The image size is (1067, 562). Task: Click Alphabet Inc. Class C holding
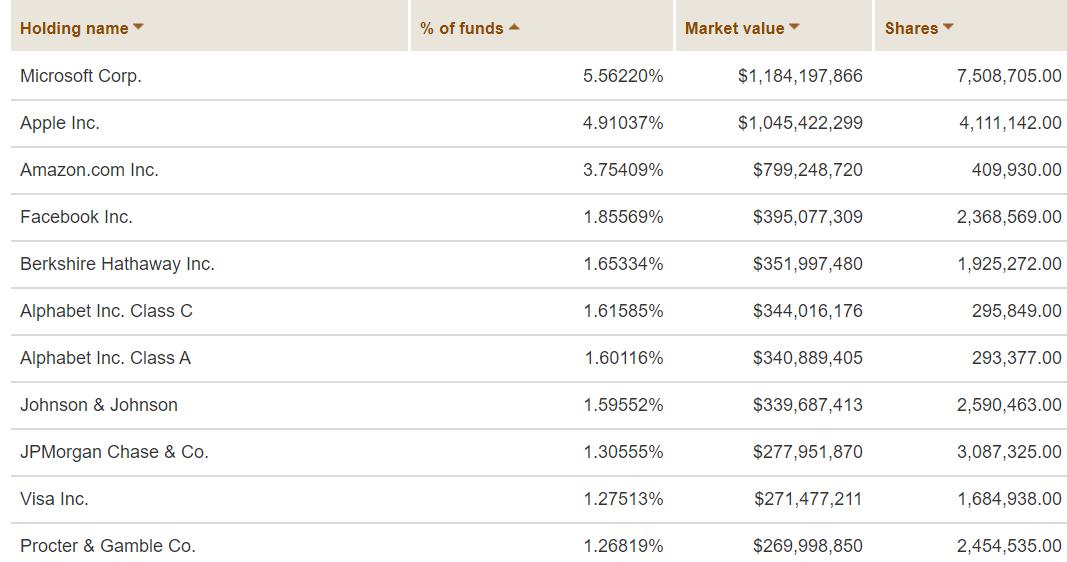(106, 311)
